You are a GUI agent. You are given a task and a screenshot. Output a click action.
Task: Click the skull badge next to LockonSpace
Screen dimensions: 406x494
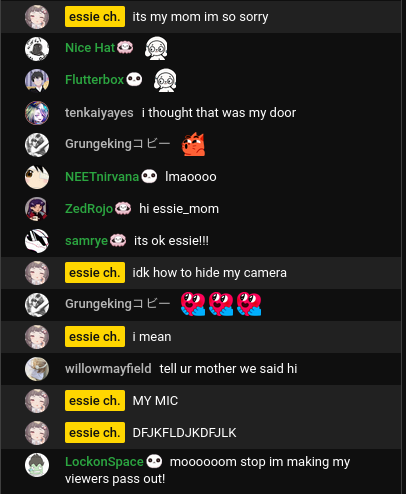[x=154, y=462]
